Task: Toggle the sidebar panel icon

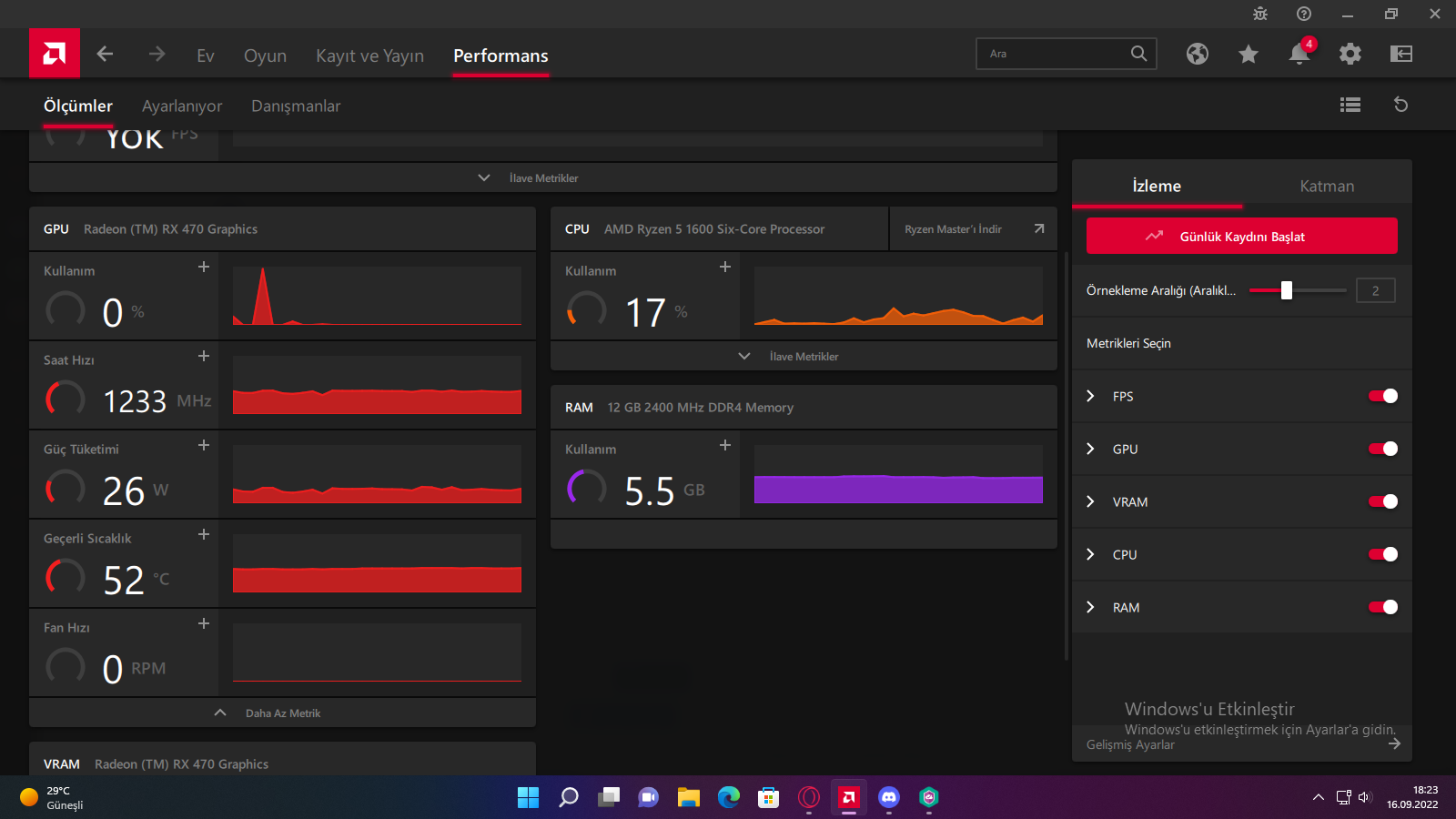Action: pos(1401,54)
